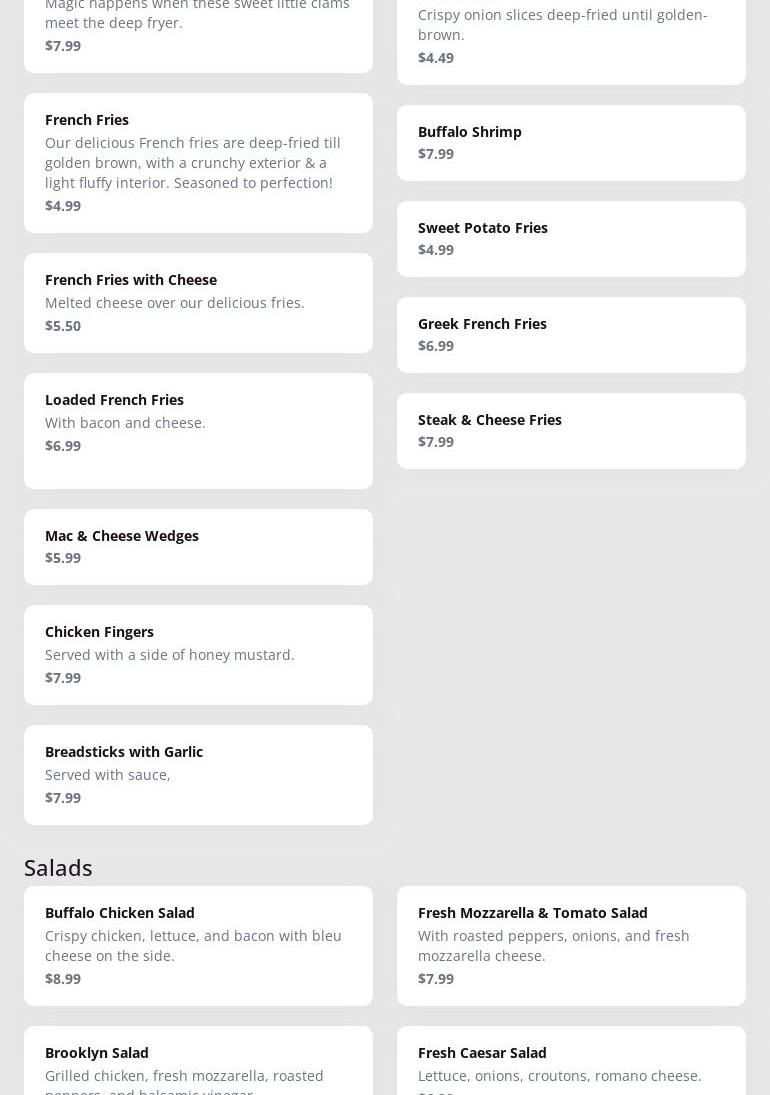The height and width of the screenshot is (1095, 770).
Task: Open Steak & Cheese Fries item
Action: [x=571, y=431]
